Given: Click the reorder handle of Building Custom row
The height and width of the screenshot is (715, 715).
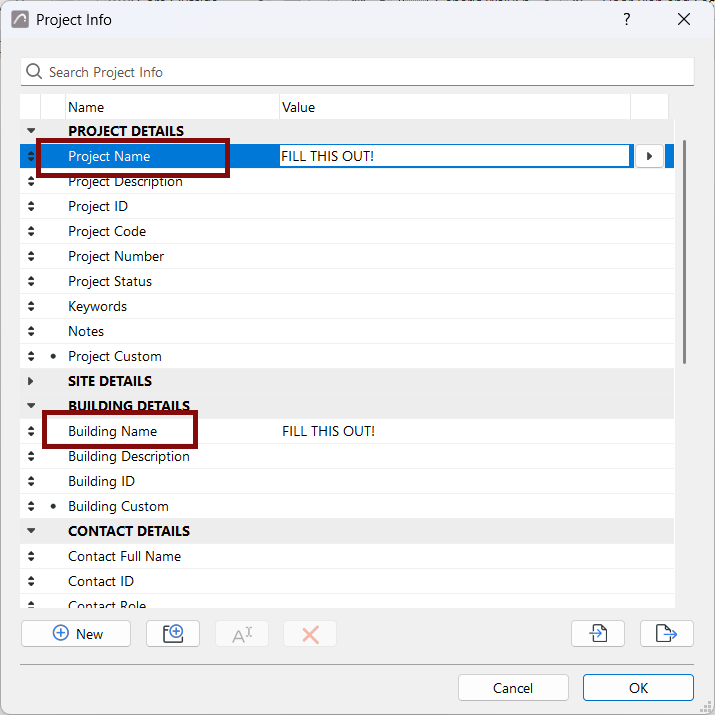Looking at the screenshot, I should click(x=31, y=506).
